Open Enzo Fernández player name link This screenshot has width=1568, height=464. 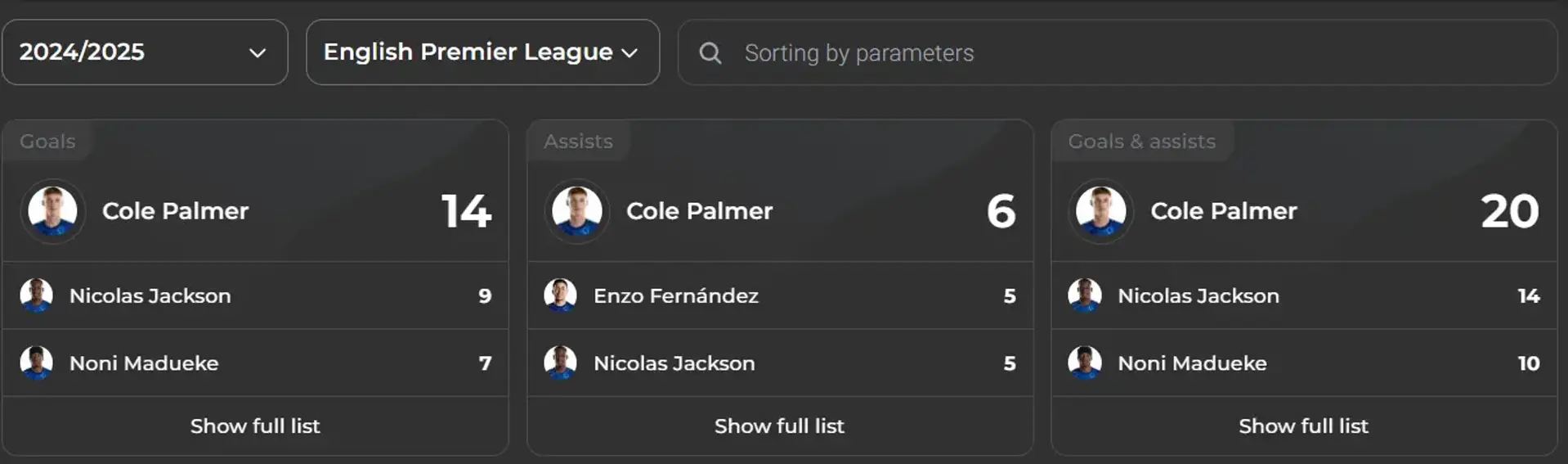pyautogui.click(x=676, y=295)
